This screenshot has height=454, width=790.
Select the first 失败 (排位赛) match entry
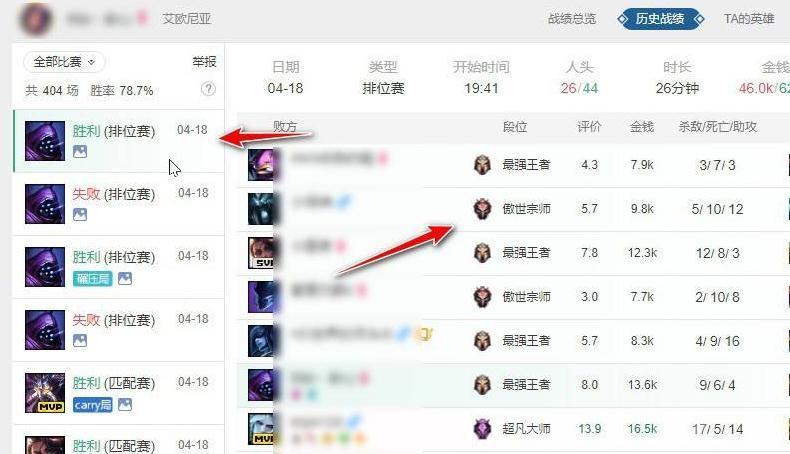(119, 204)
